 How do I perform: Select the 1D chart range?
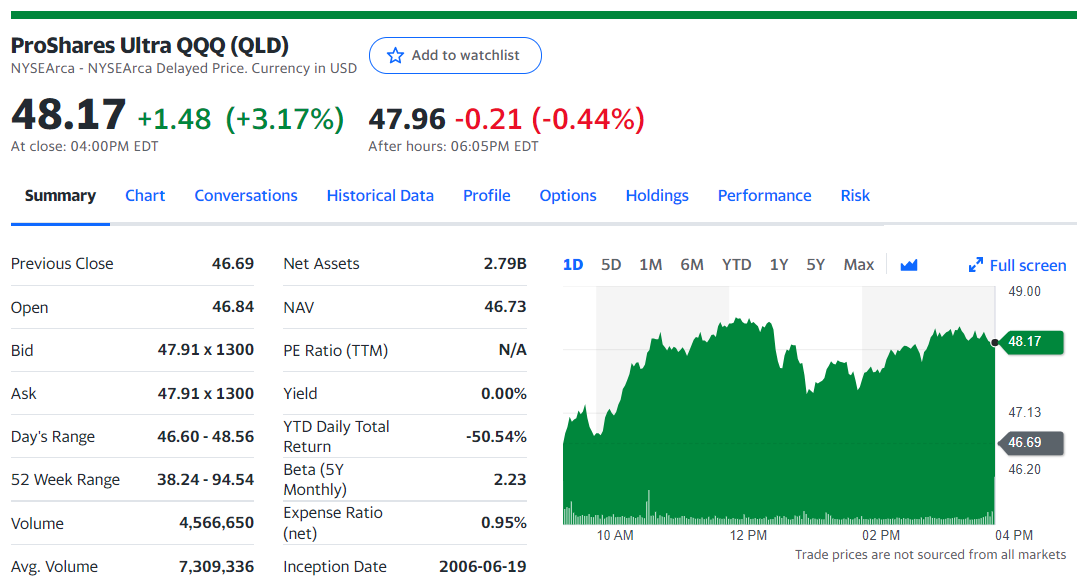coord(573,265)
